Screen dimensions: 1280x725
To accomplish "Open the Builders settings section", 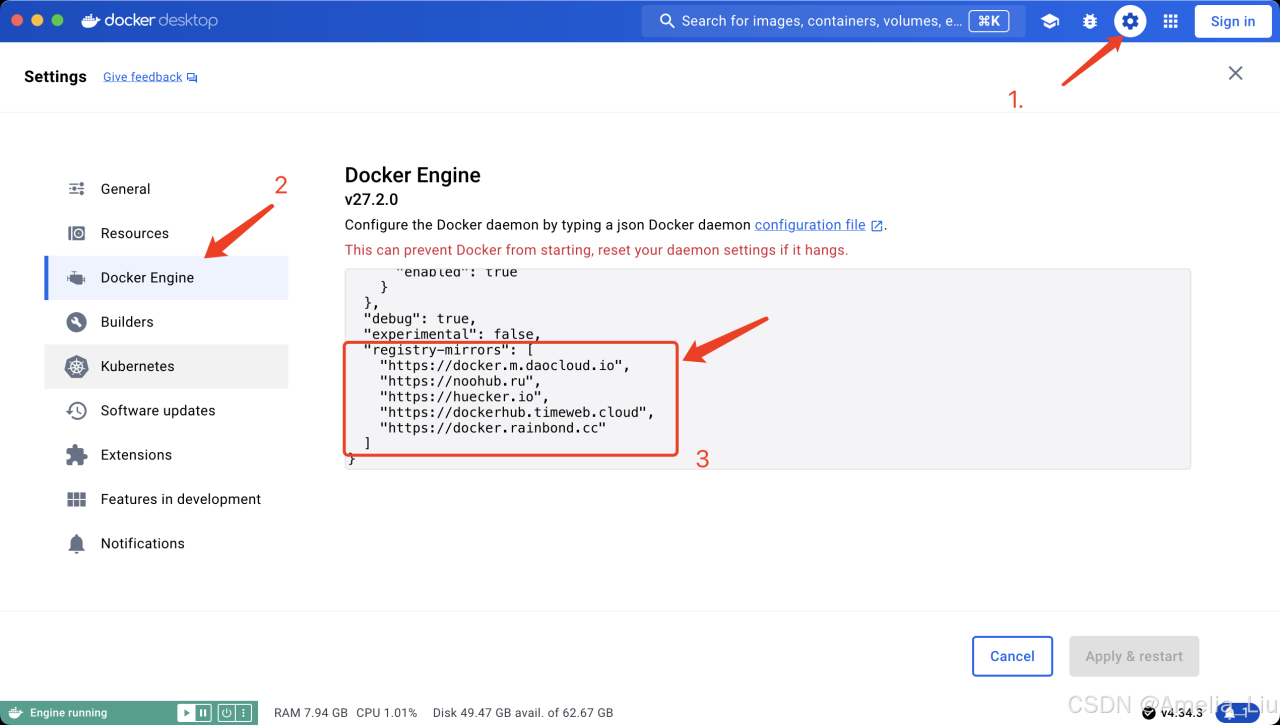I will (127, 322).
